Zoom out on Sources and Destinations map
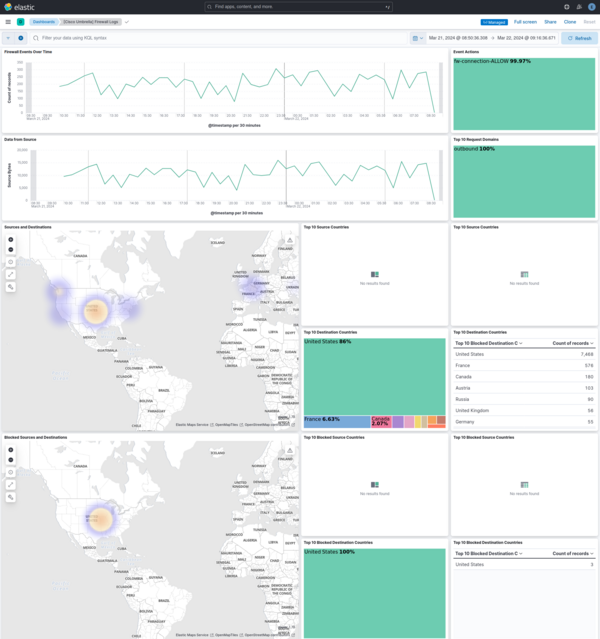 point(11,250)
